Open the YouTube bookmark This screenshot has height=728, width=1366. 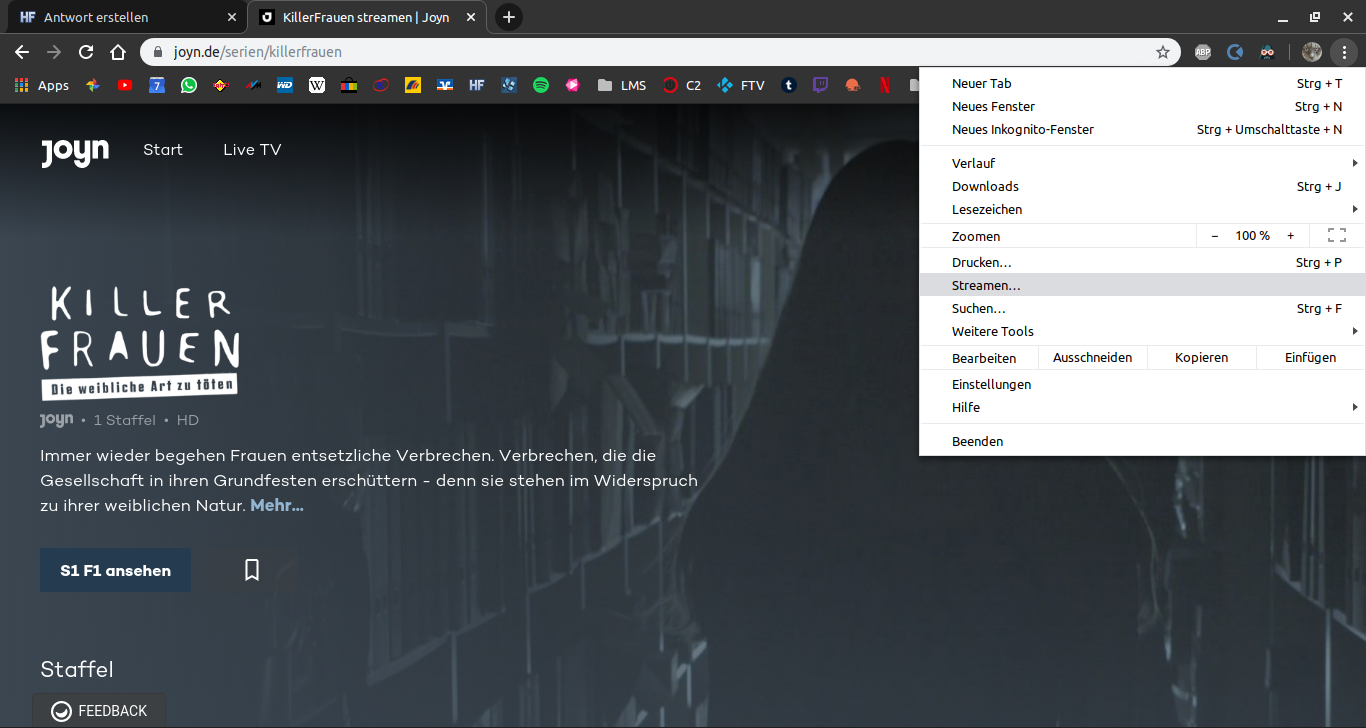pyautogui.click(x=124, y=86)
